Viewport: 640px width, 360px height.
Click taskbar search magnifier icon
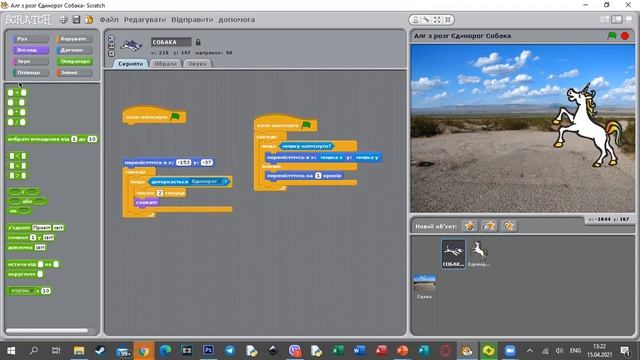(33, 351)
